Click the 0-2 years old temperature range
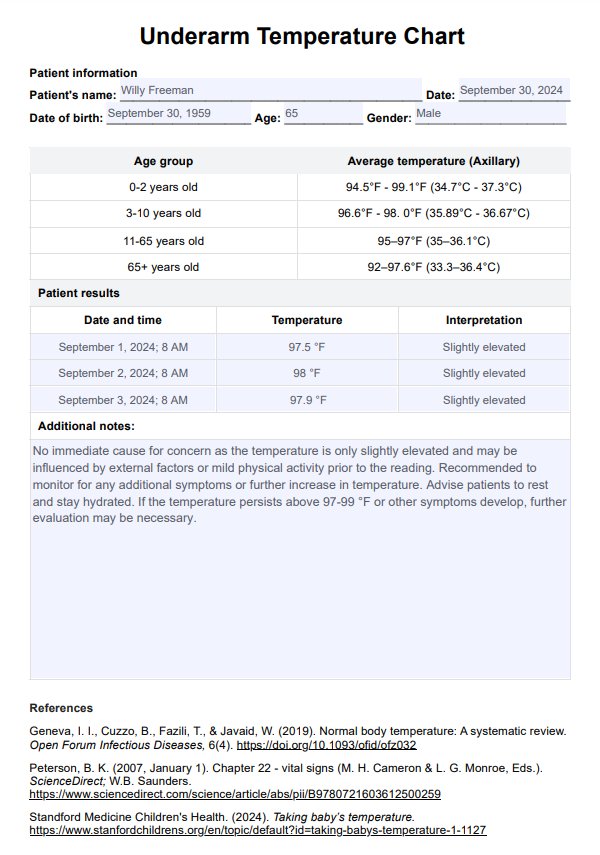The image size is (600, 855). click(433, 187)
